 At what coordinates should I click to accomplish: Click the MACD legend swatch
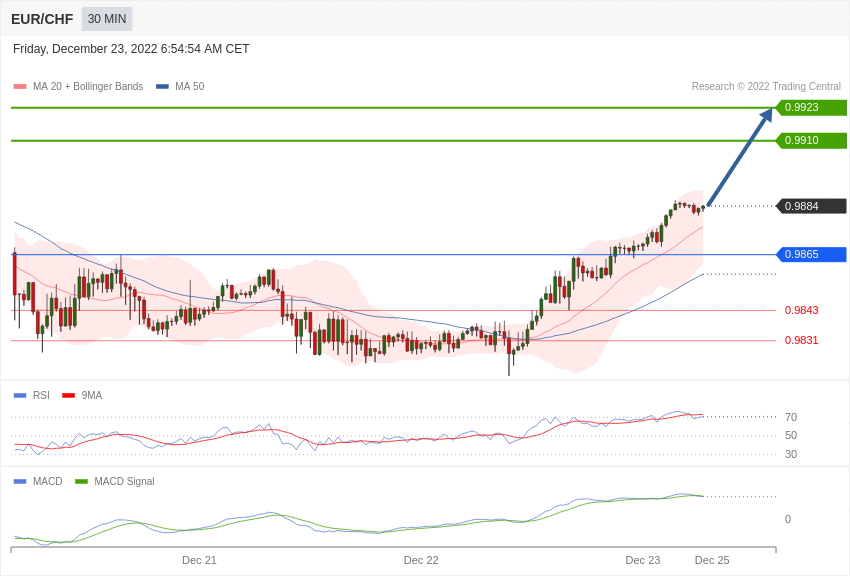point(20,482)
